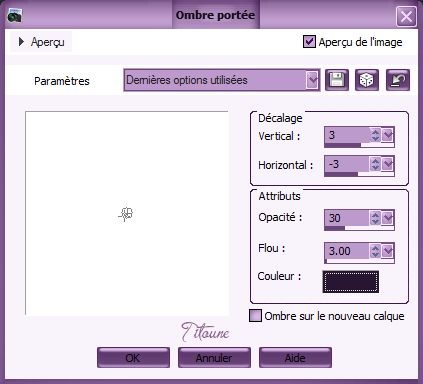423x384 pixels.
Task: Open the Couleur shadow color swatch
Action: 351,282
